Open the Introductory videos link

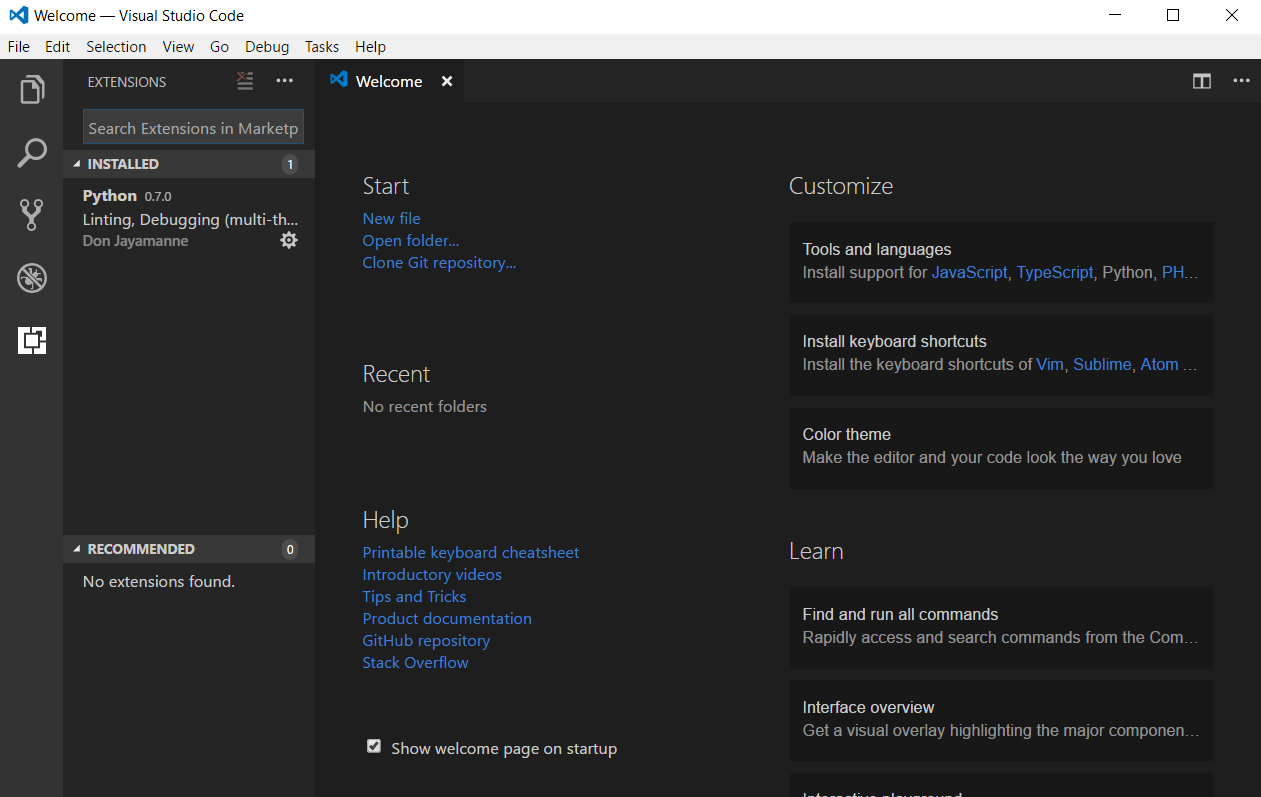(x=432, y=575)
